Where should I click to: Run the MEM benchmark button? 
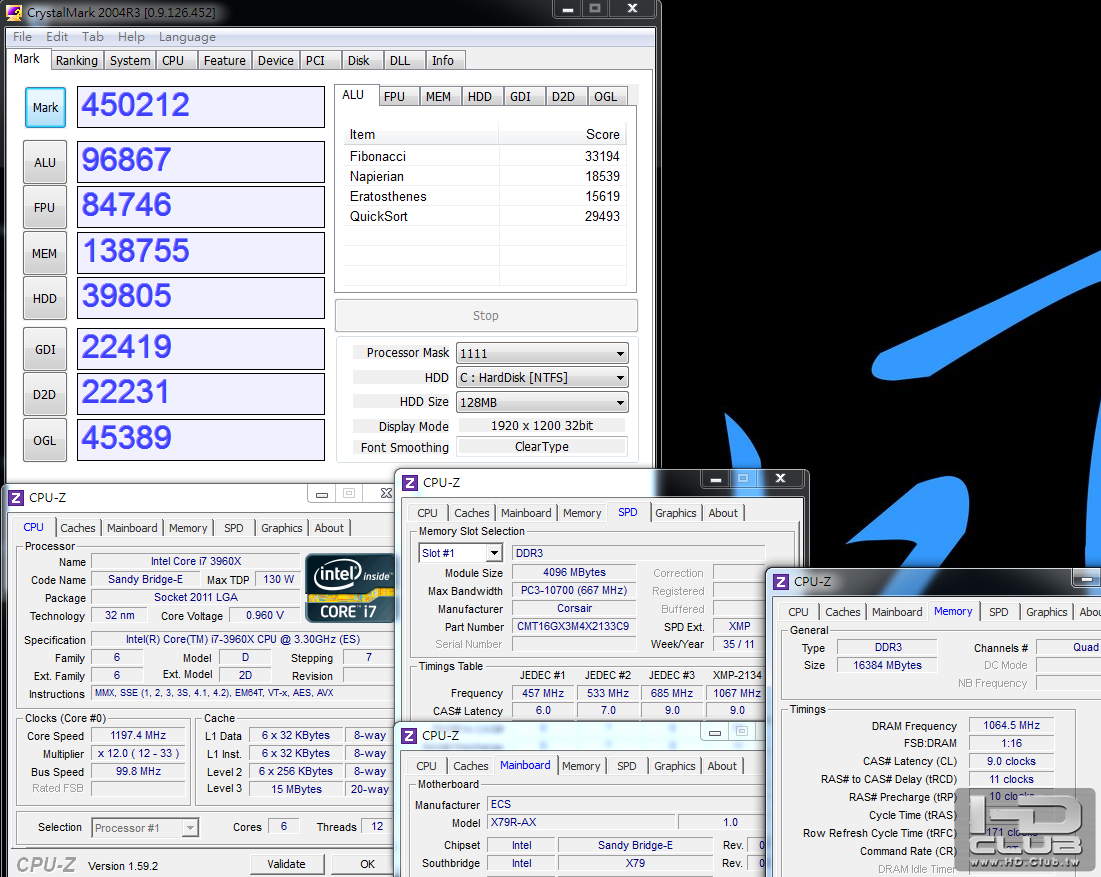45,253
